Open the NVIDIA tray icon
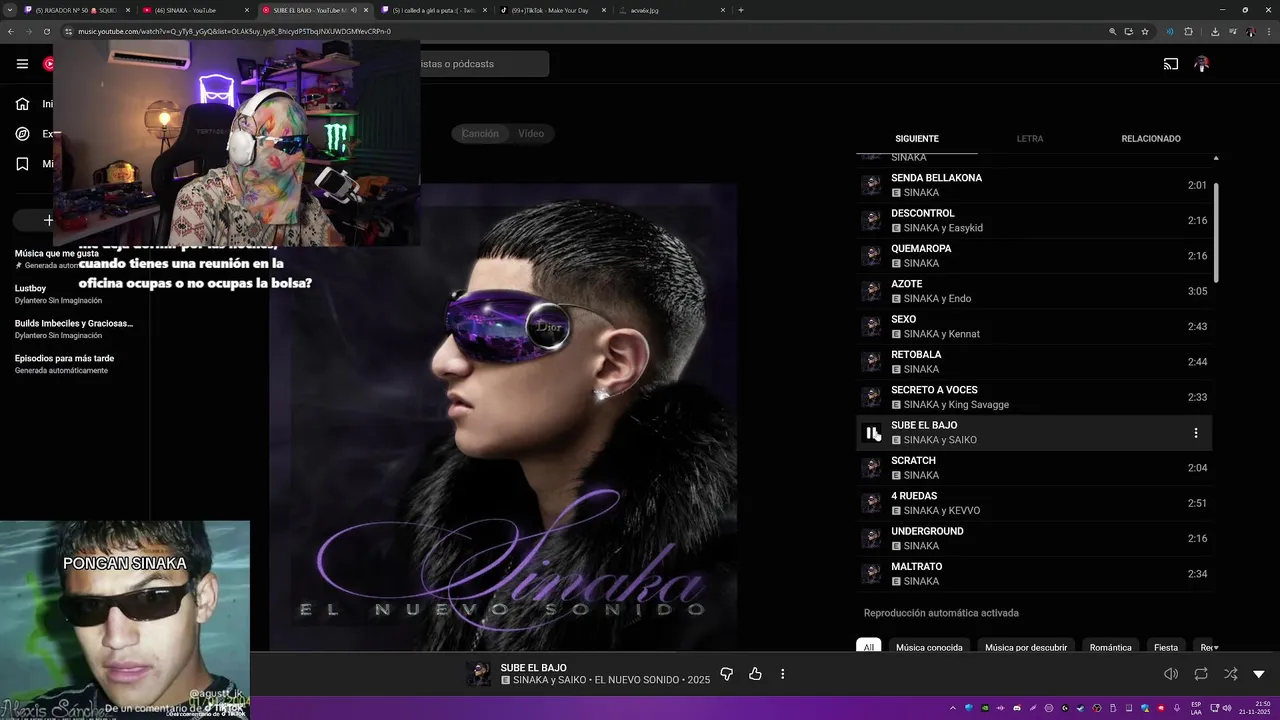This screenshot has height=720, width=1280. coord(985,708)
